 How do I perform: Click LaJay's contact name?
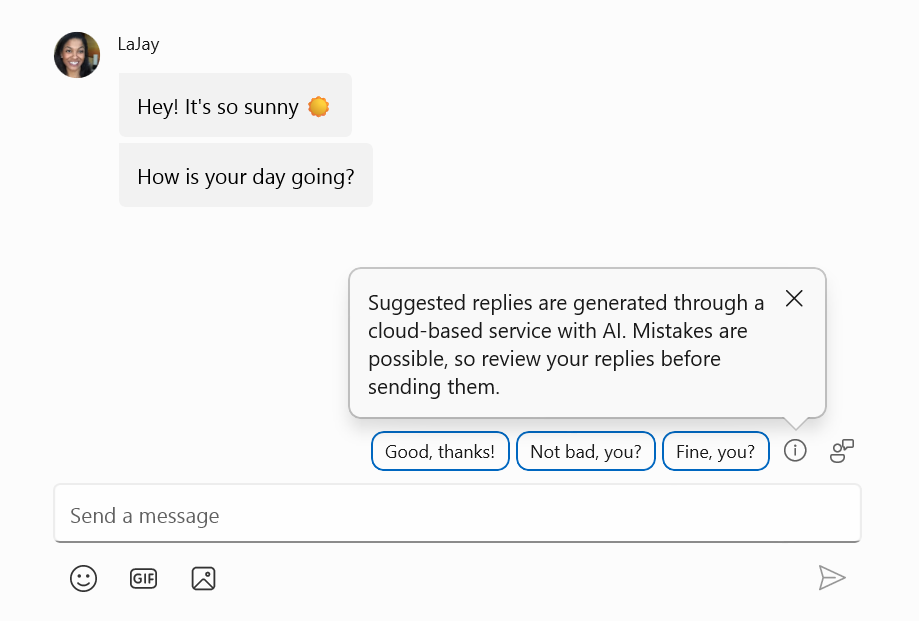pos(139,43)
